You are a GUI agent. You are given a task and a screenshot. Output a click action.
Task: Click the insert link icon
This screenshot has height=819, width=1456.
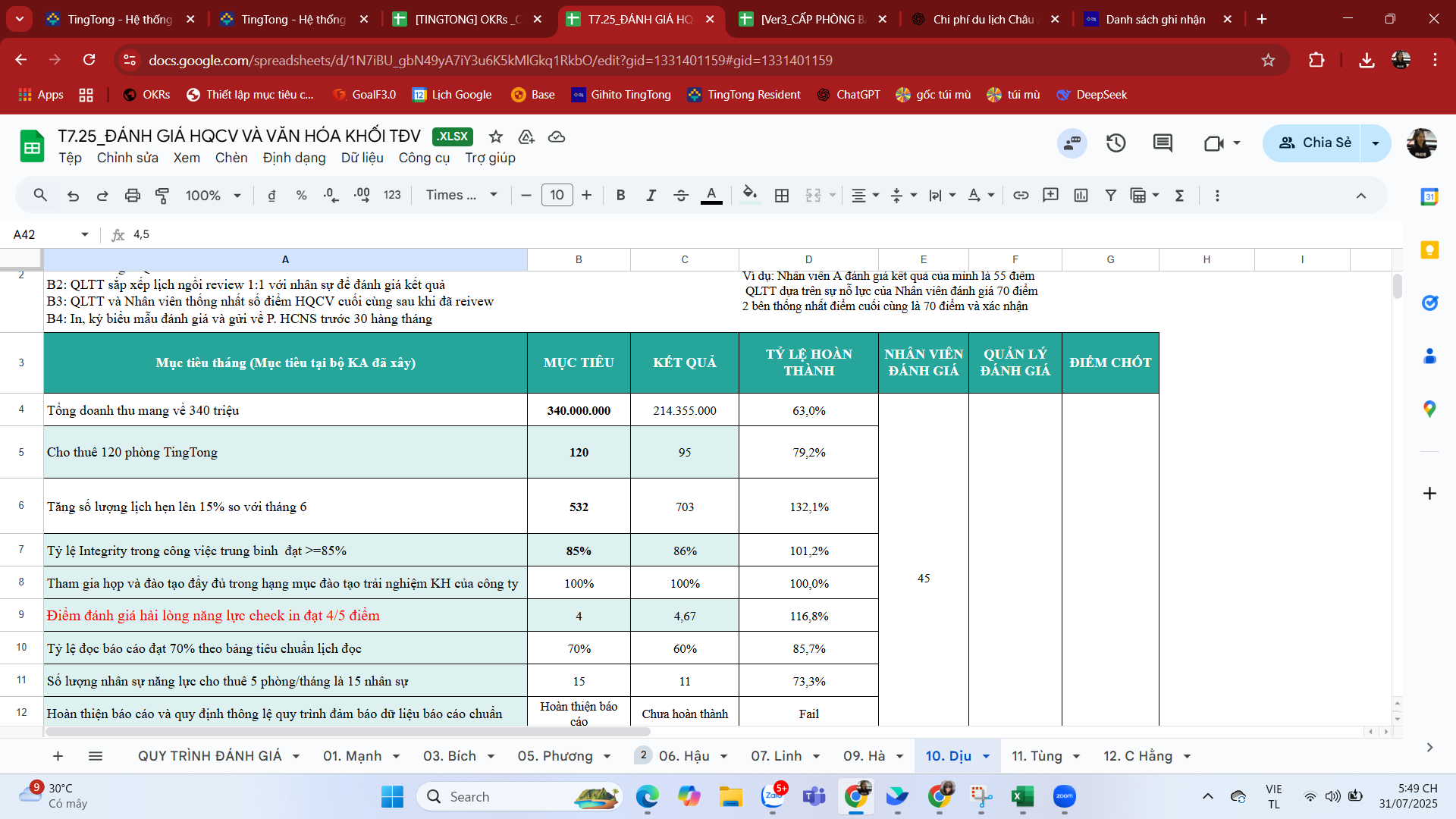[x=1021, y=196]
